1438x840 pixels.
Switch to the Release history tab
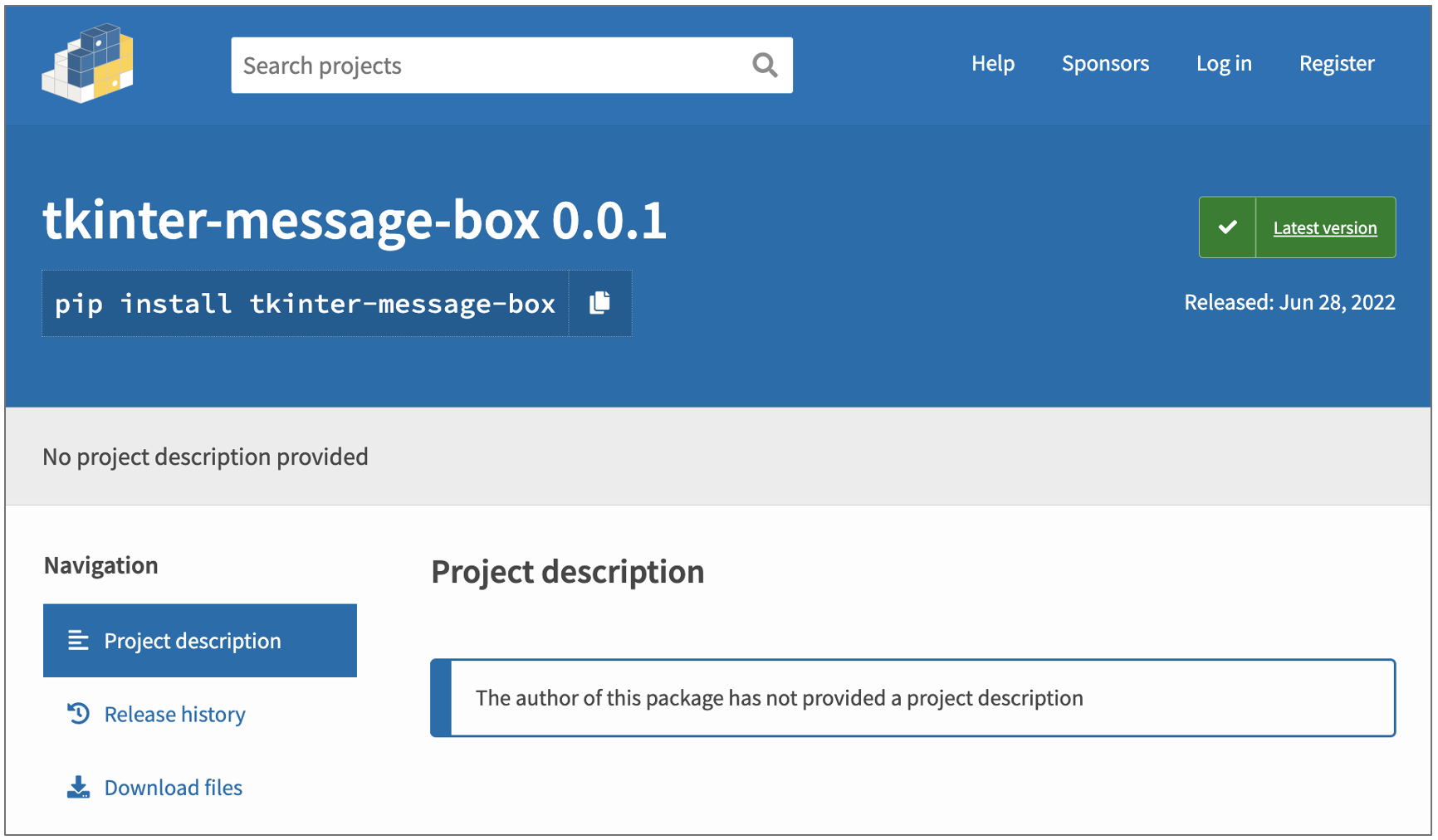click(174, 715)
